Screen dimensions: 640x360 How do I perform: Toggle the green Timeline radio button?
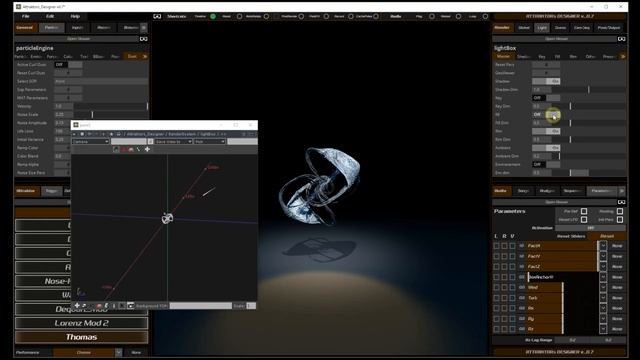(x=213, y=16)
